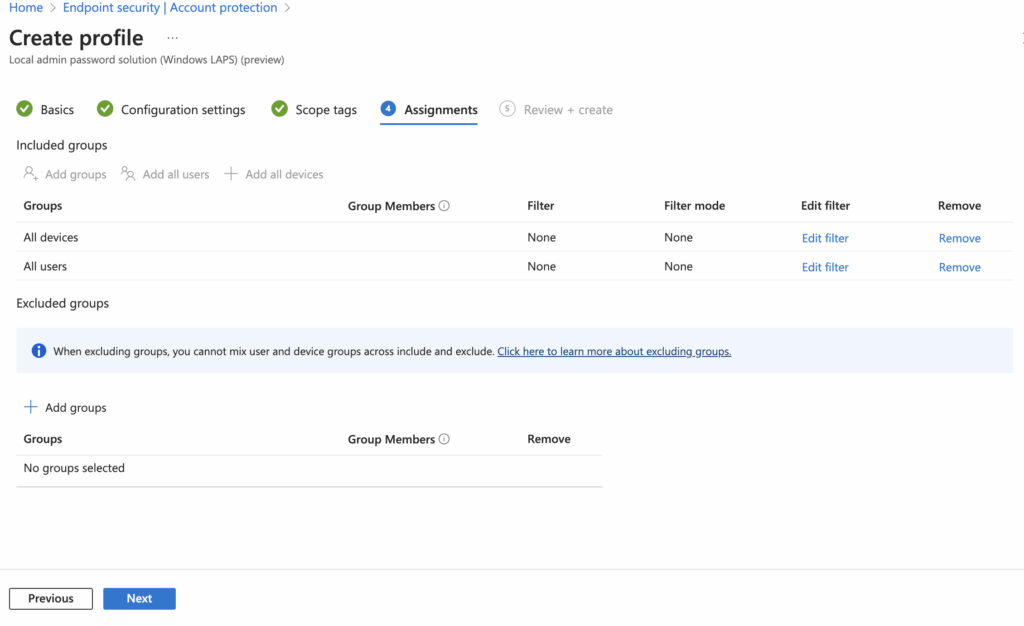Select the Assignments step
The height and width of the screenshot is (626, 1024).
tap(440, 109)
